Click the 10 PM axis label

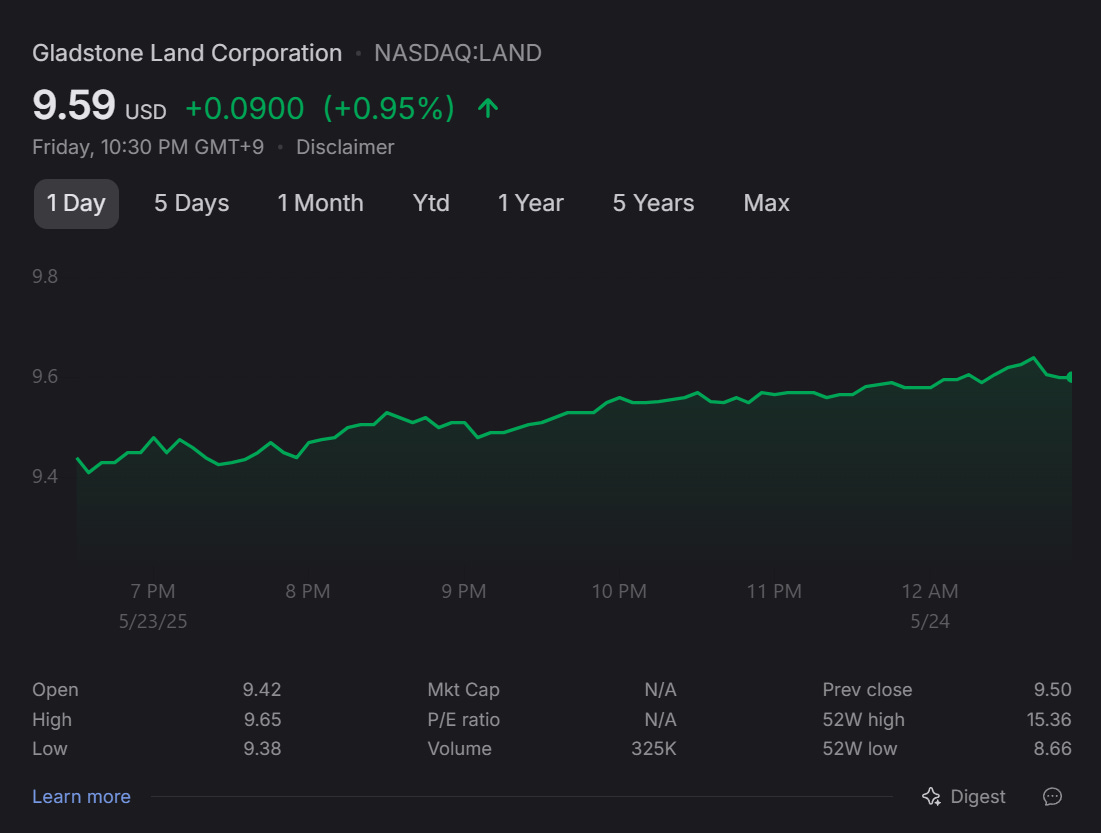click(x=619, y=591)
